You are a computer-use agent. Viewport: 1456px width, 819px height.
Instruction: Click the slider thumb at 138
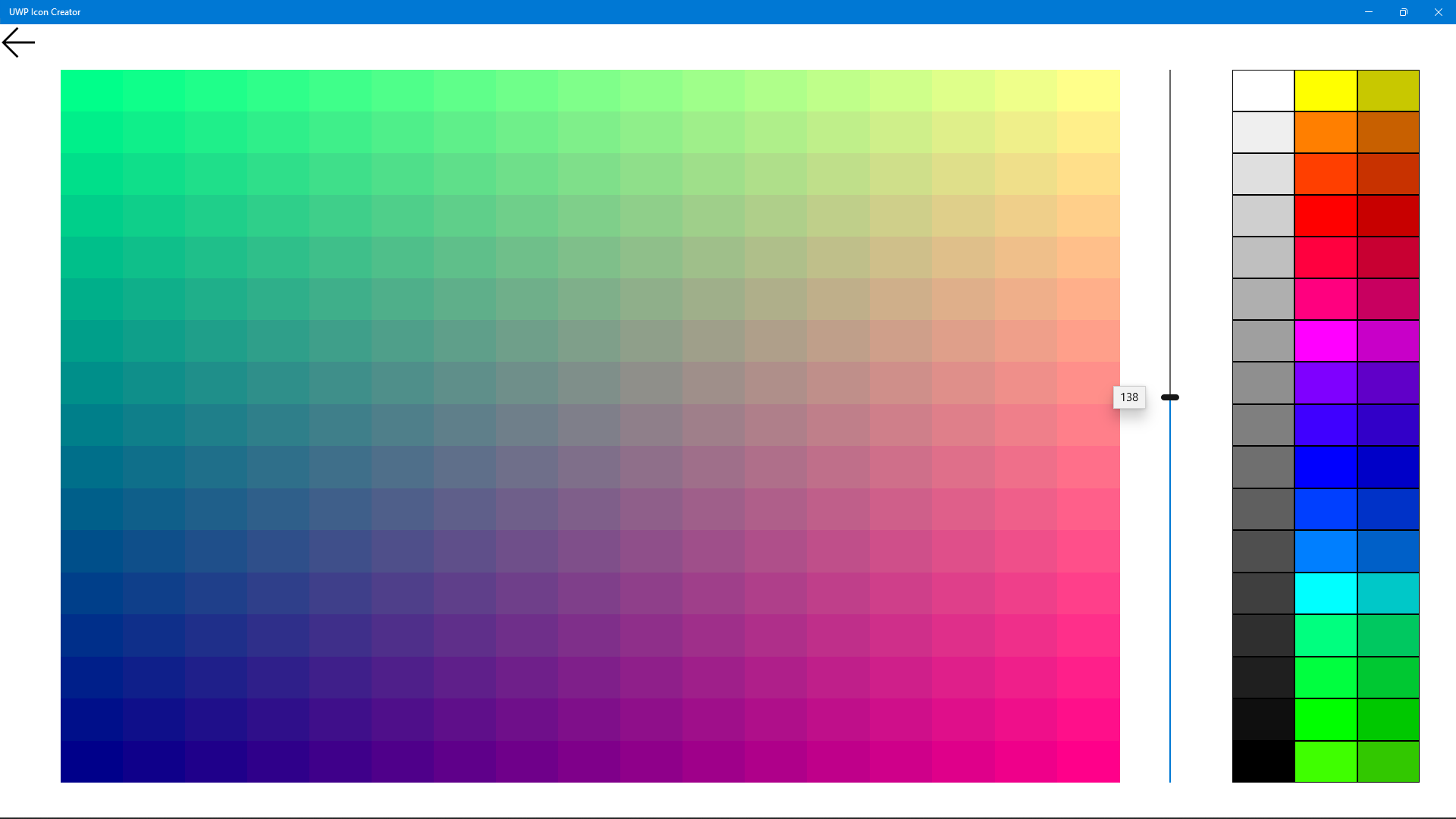1170,397
